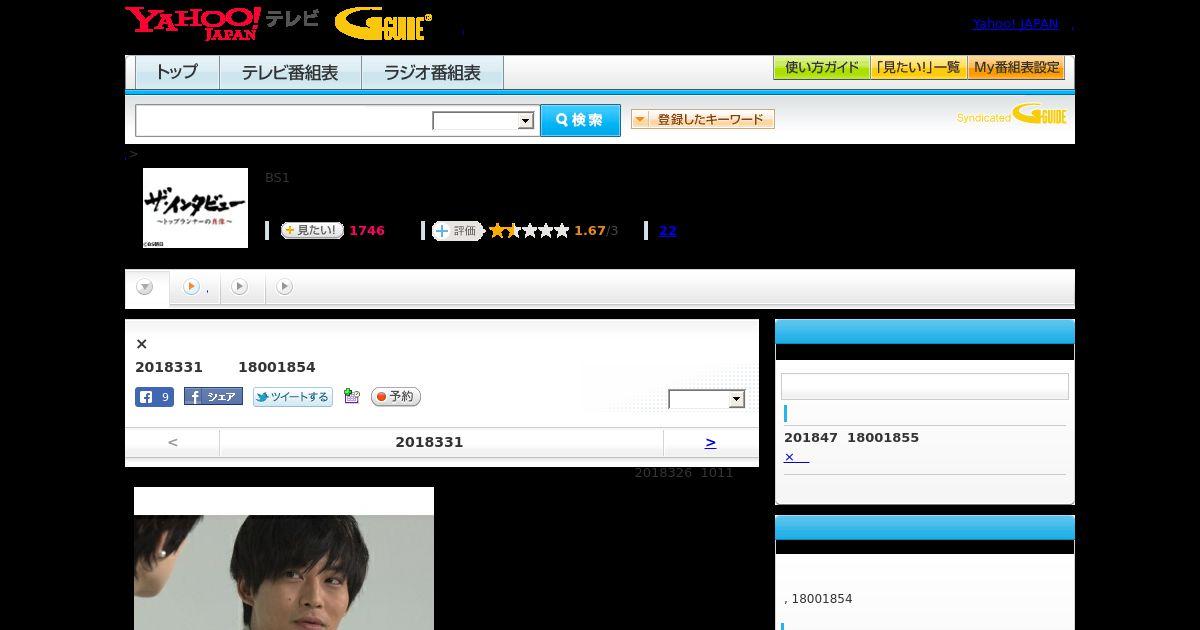Click the program photo of the man
Image resolution: width=1200 pixels, height=630 pixels.
284,558
